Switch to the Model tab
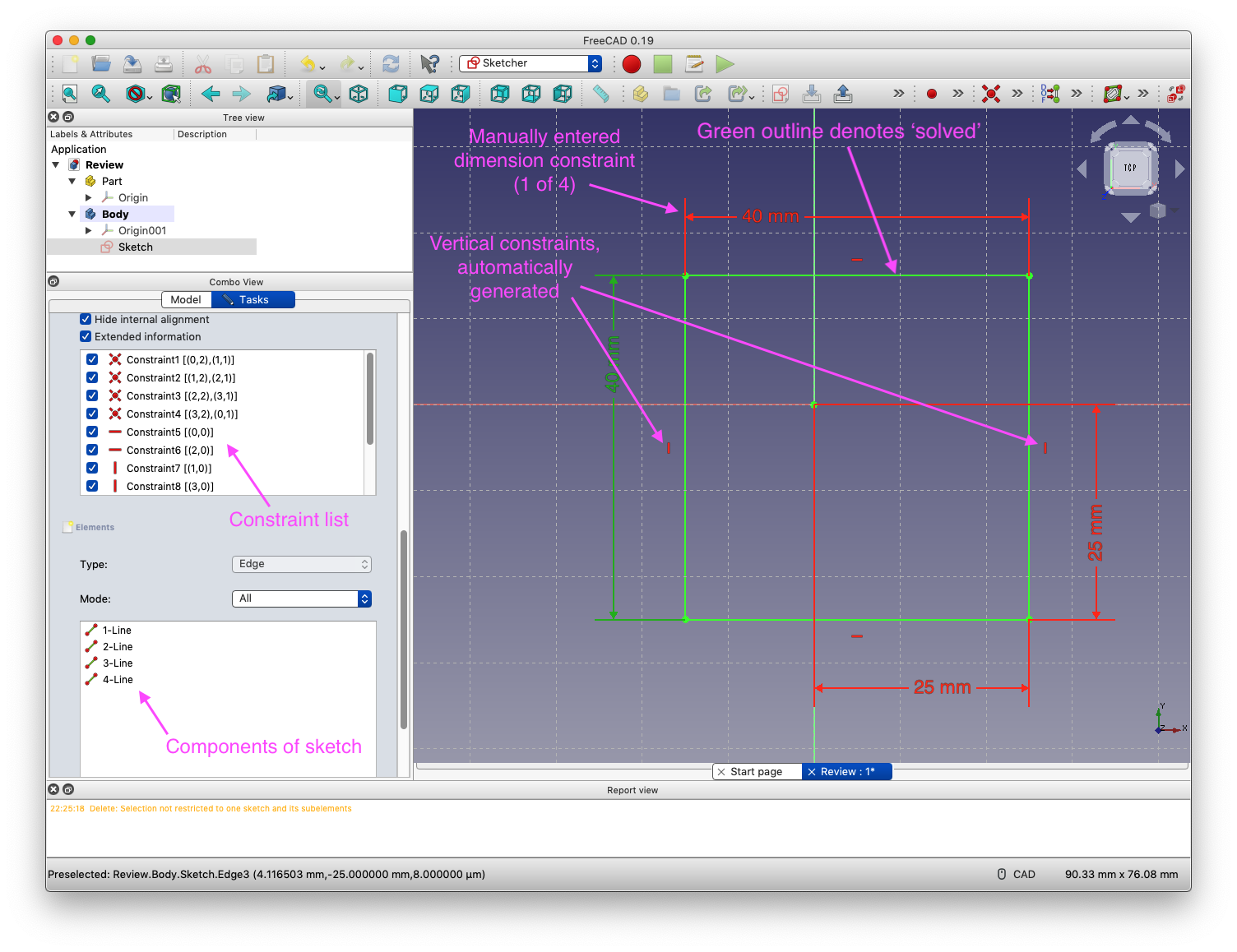 (186, 299)
